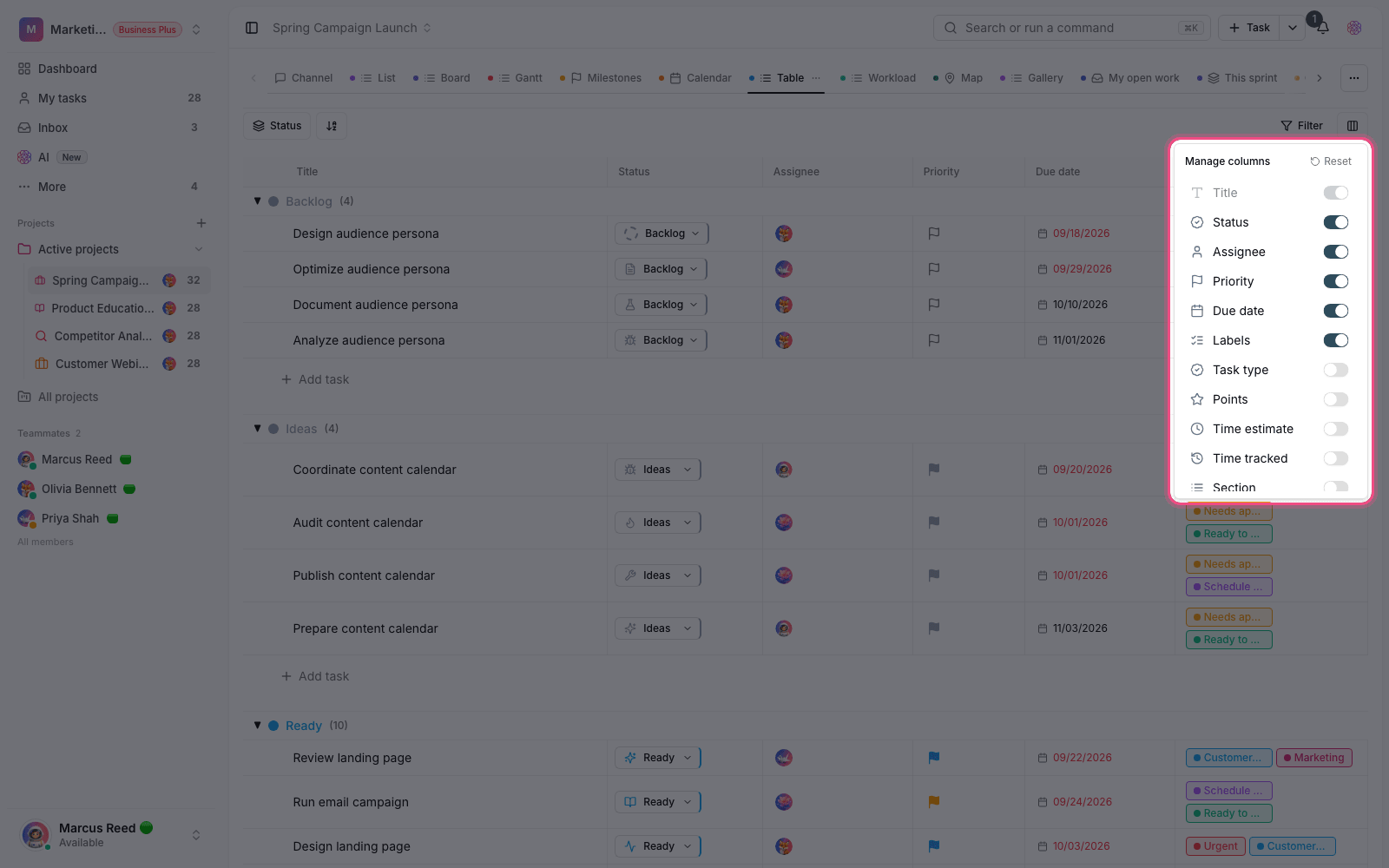Enable Time estimate column toggle
1389x868 pixels.
point(1336,429)
